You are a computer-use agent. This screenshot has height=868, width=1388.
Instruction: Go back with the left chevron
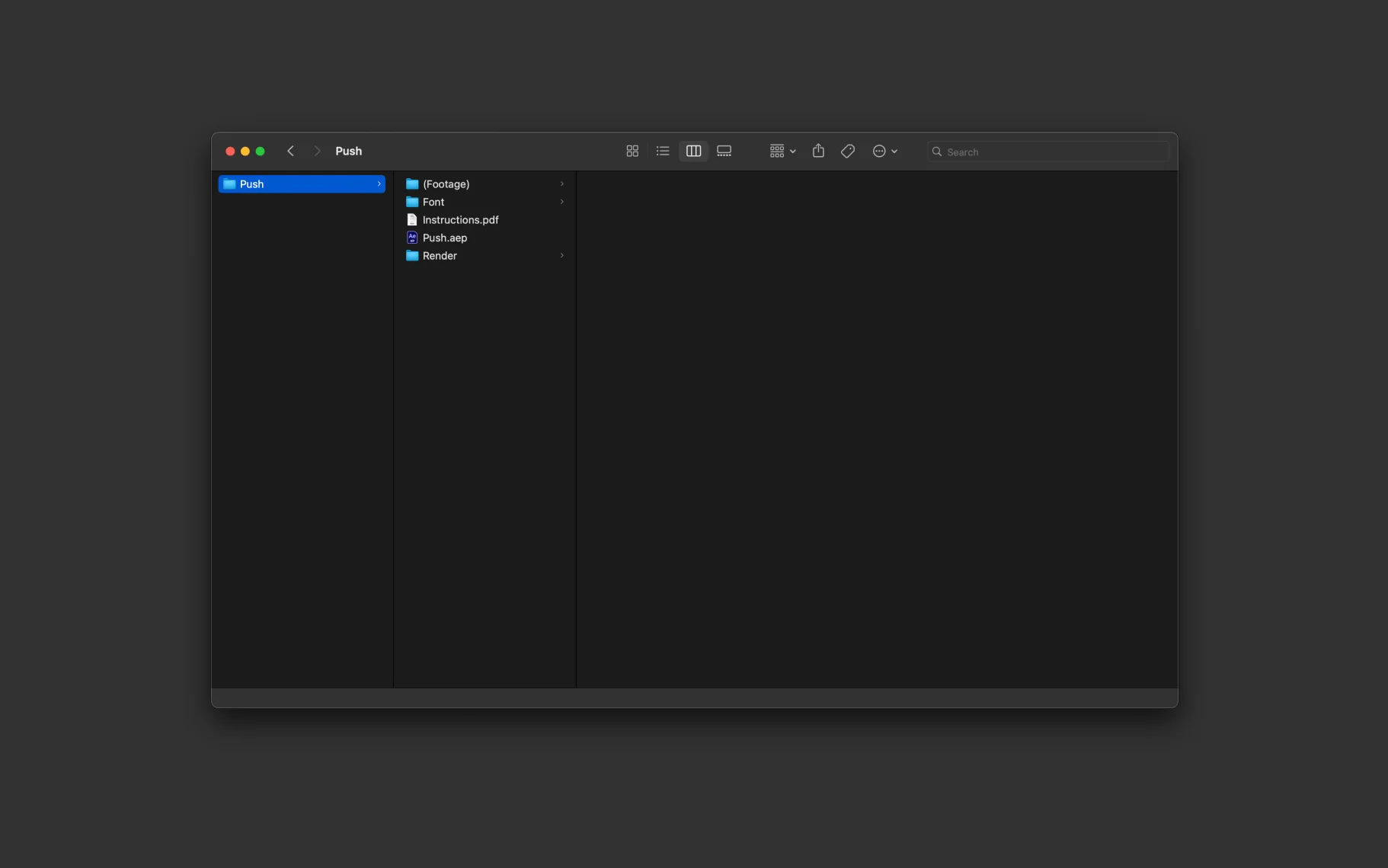(x=290, y=151)
